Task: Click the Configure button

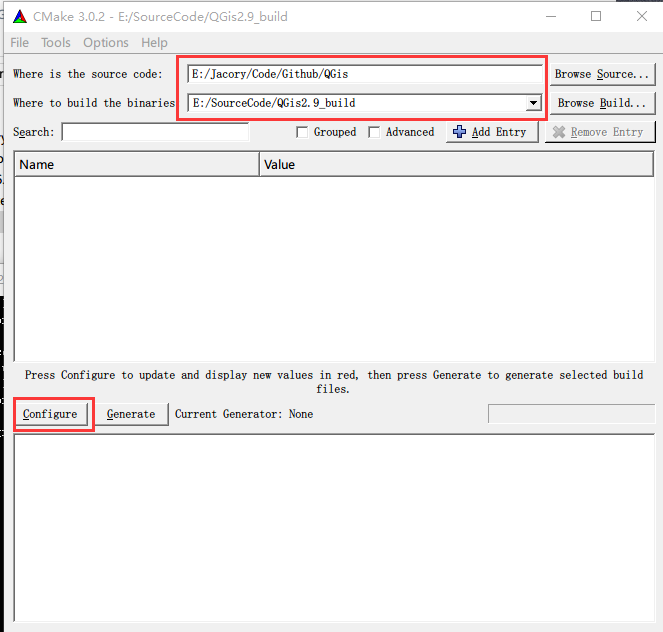Action: (51, 414)
